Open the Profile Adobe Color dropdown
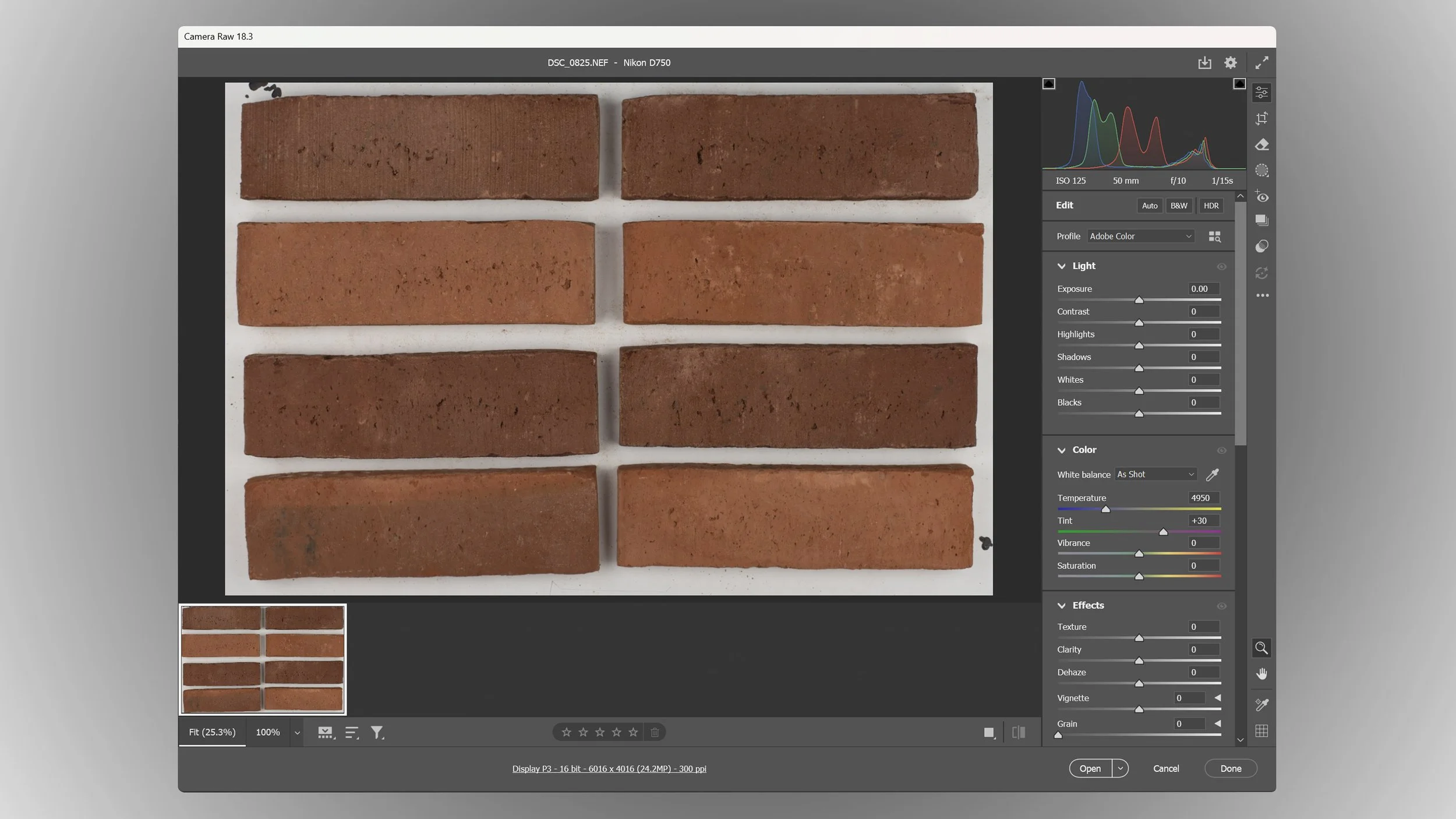 pos(1140,236)
